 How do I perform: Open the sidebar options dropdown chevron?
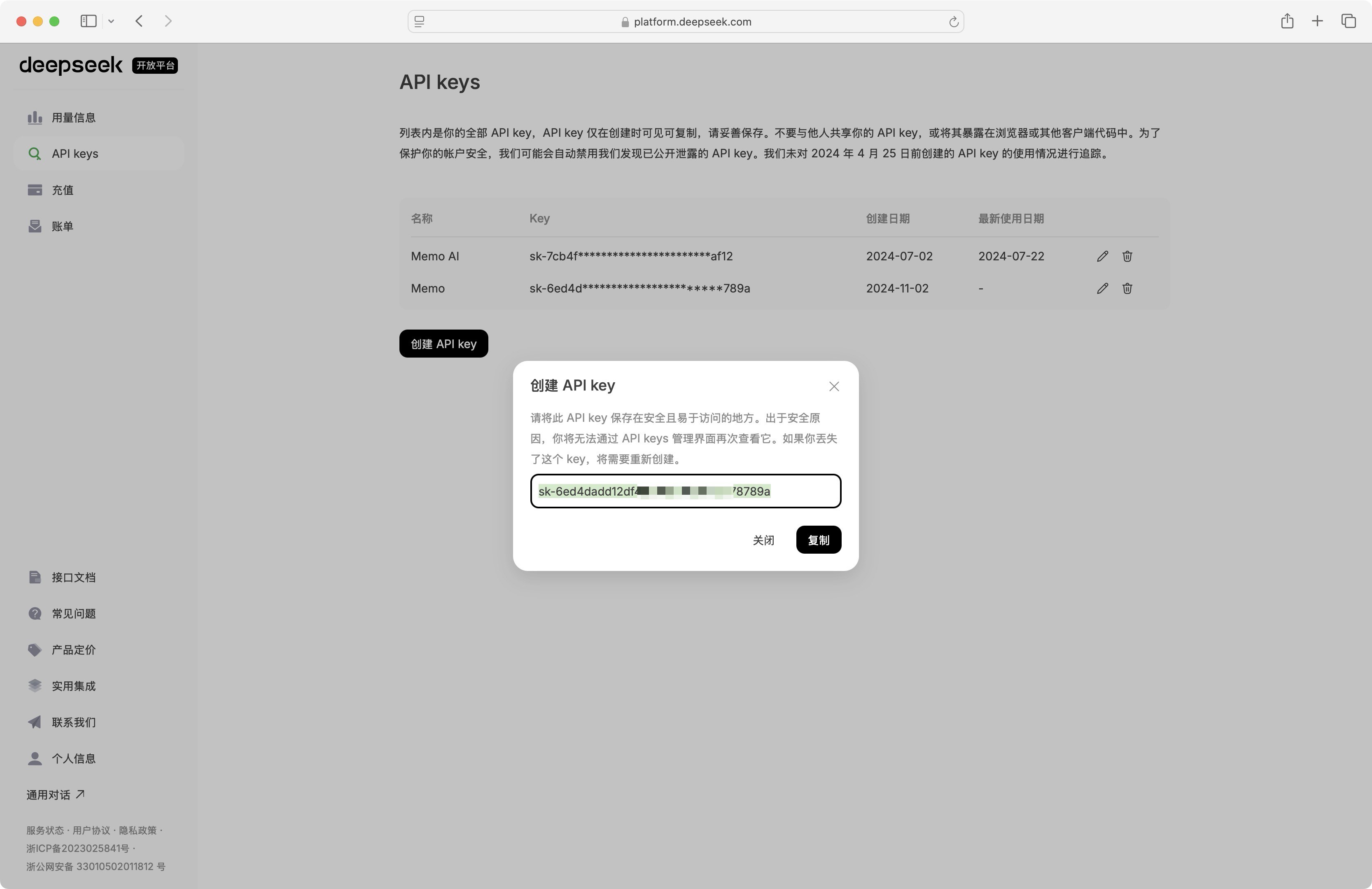111,21
